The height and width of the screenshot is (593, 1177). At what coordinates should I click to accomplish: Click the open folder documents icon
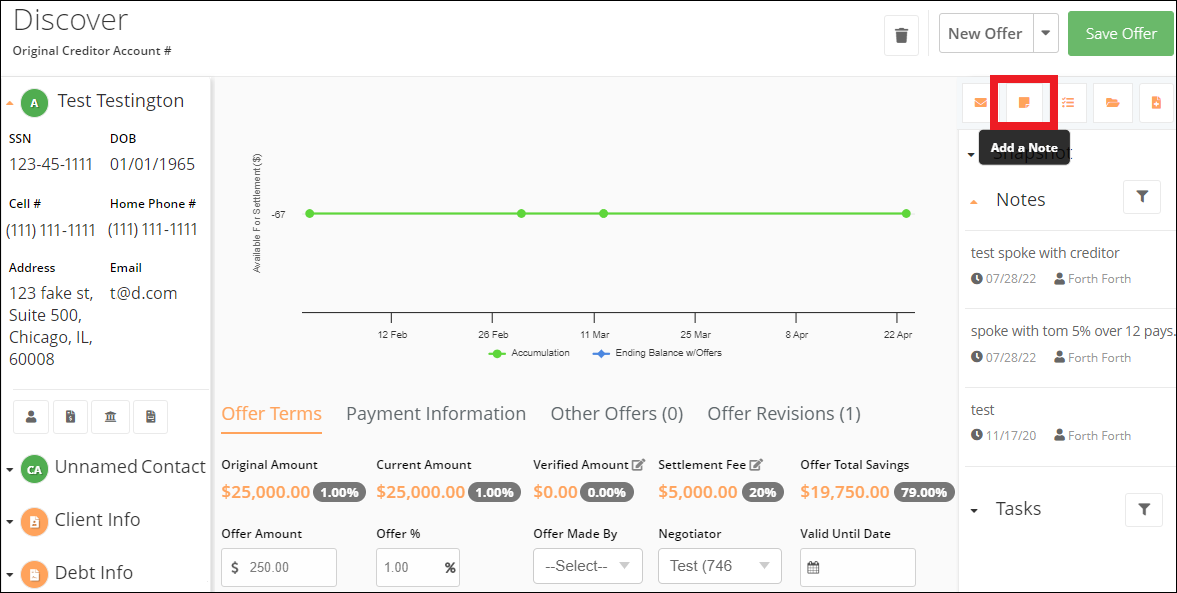tap(1112, 103)
